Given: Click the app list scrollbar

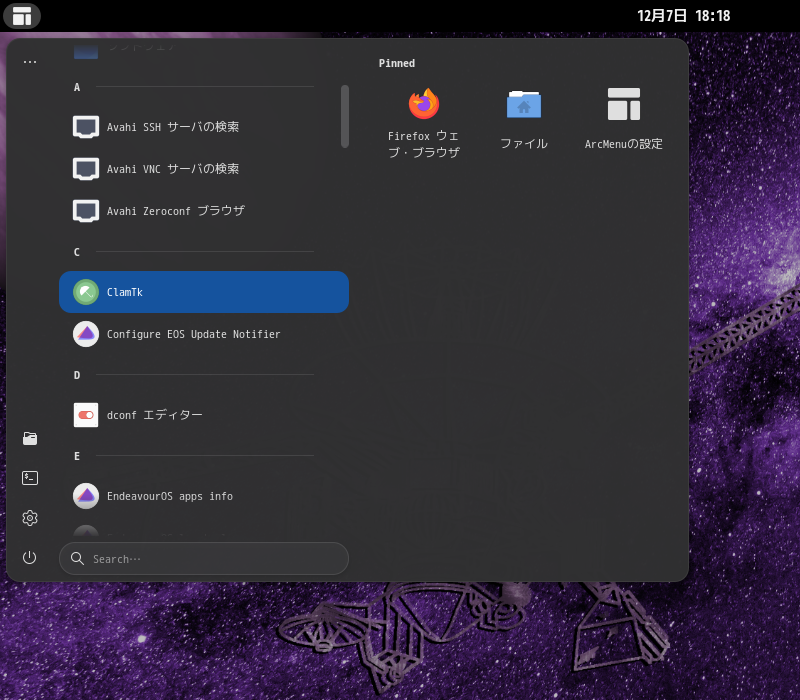Looking at the screenshot, I should click(x=345, y=116).
